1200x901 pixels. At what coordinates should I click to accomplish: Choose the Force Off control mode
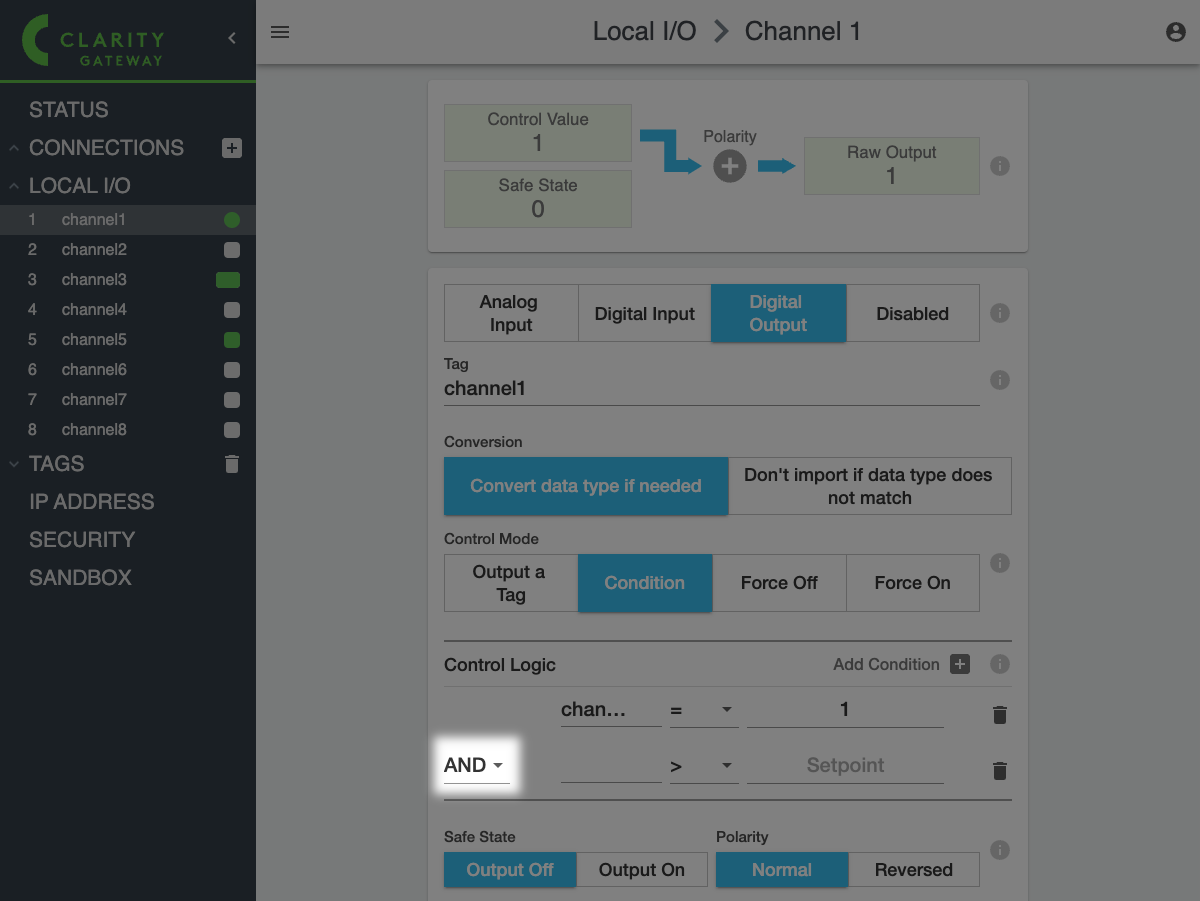point(779,583)
